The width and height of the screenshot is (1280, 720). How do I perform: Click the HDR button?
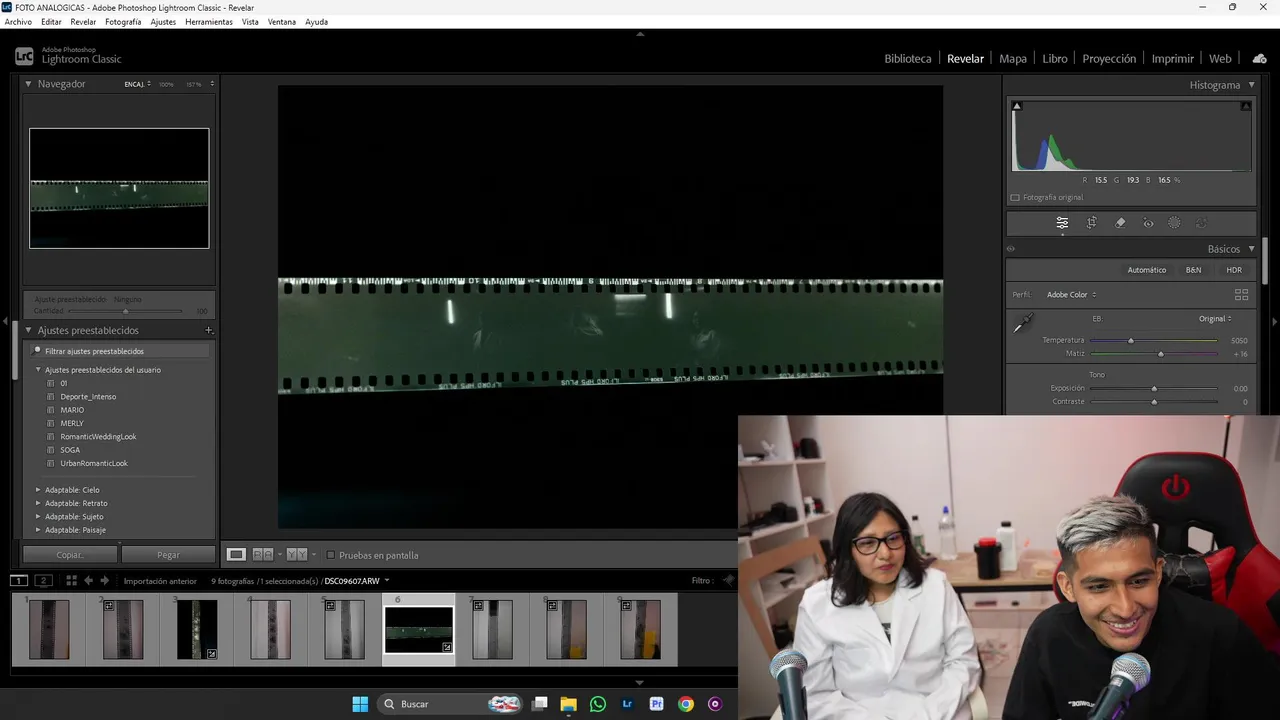[x=1234, y=270]
